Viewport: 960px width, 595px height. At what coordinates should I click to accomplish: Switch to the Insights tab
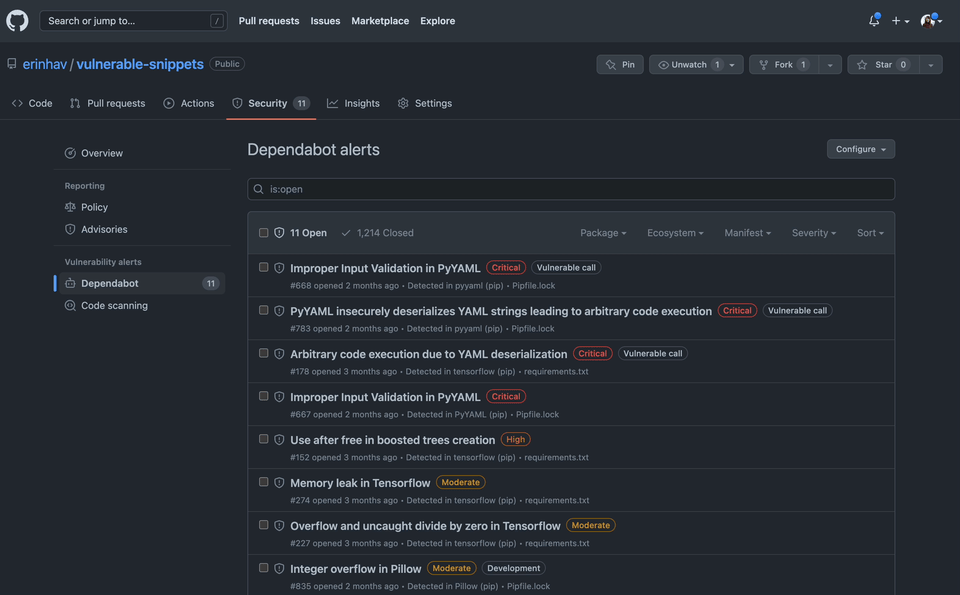click(353, 103)
